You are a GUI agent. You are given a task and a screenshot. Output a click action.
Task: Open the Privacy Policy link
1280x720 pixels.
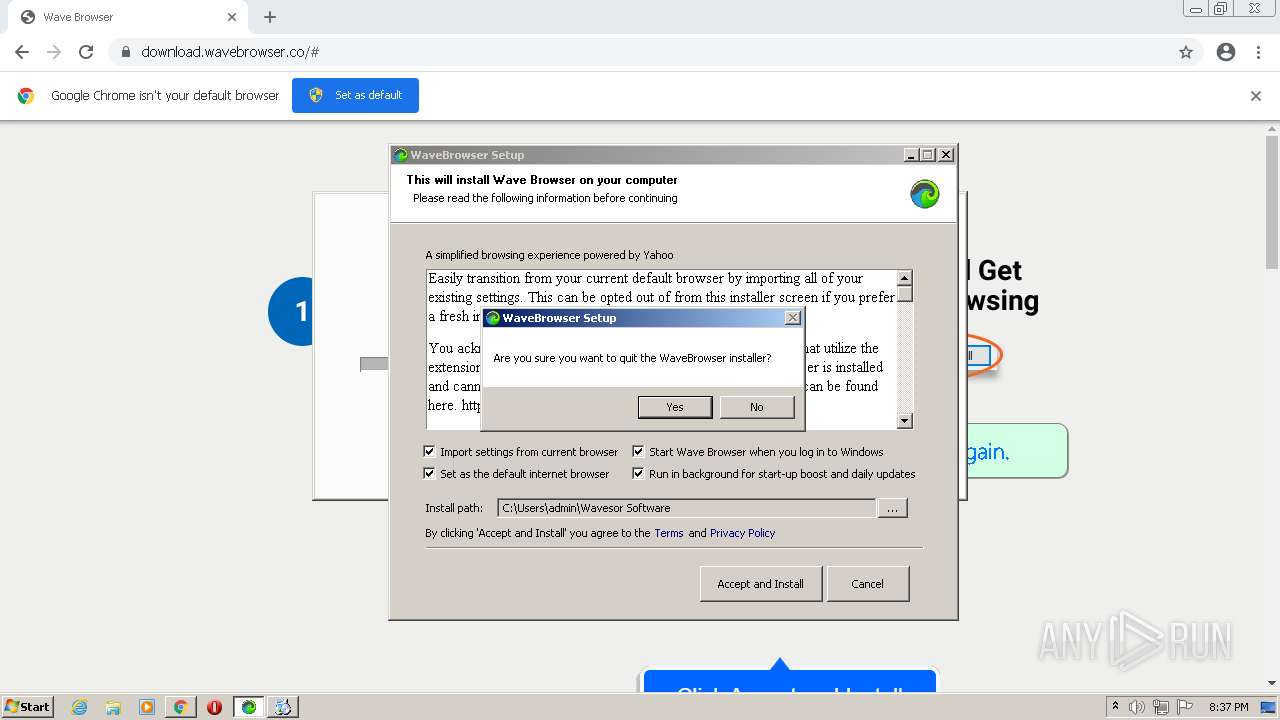[742, 533]
